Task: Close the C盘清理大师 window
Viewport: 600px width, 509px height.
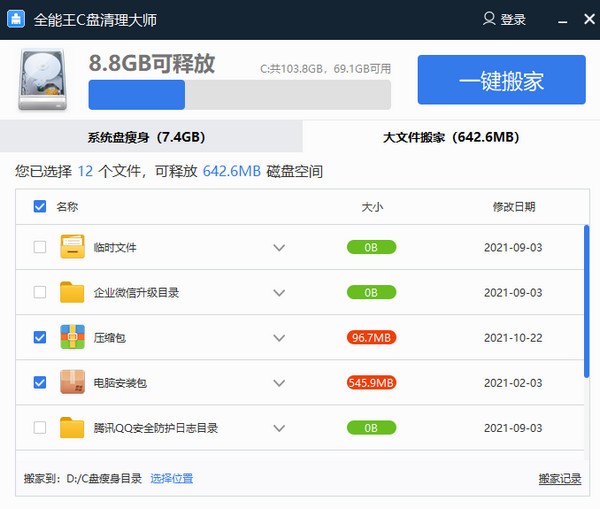Action: point(590,19)
